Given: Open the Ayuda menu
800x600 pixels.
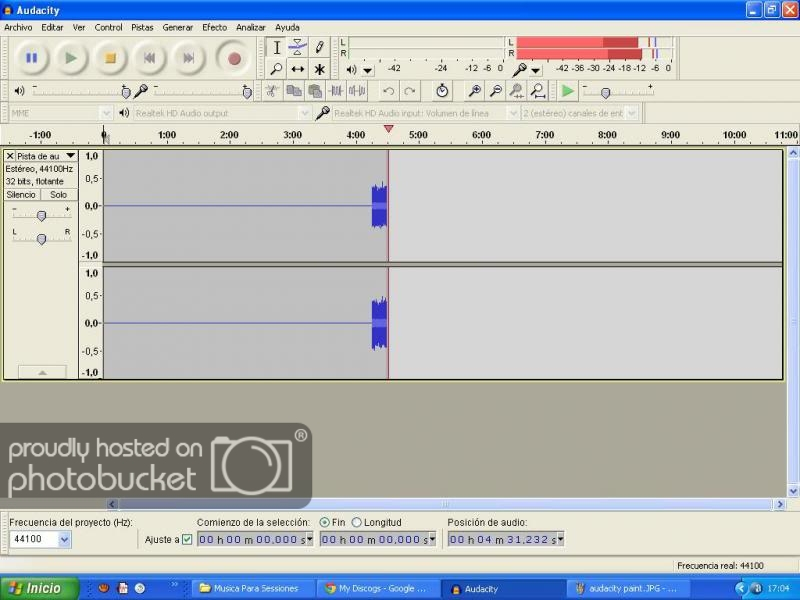Looking at the screenshot, I should pyautogui.click(x=287, y=28).
